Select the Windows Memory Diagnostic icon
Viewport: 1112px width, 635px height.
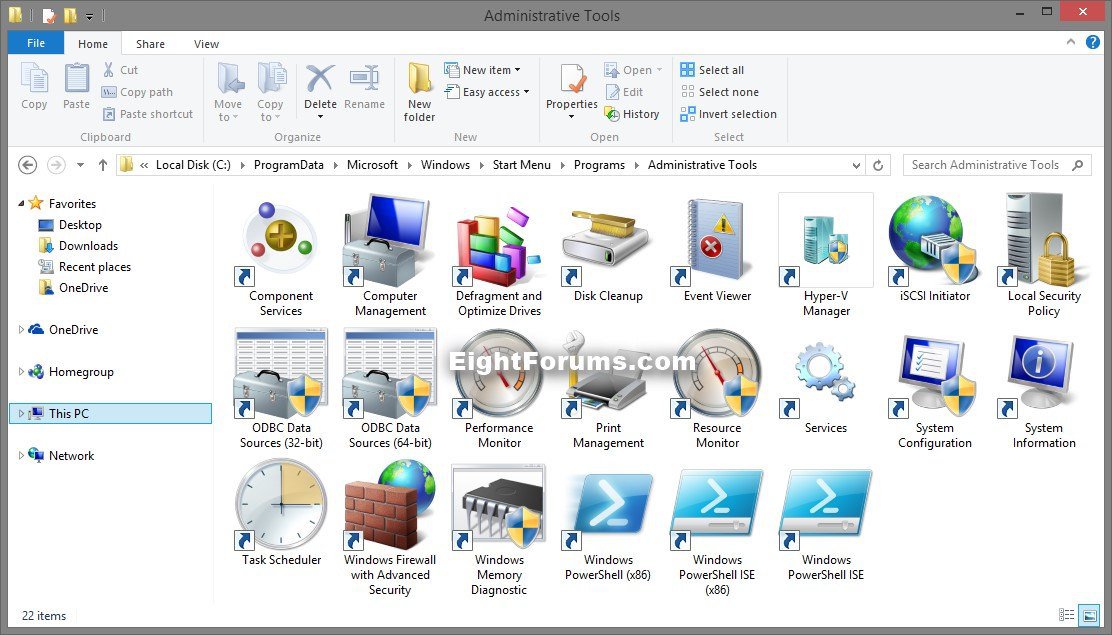pyautogui.click(x=499, y=505)
